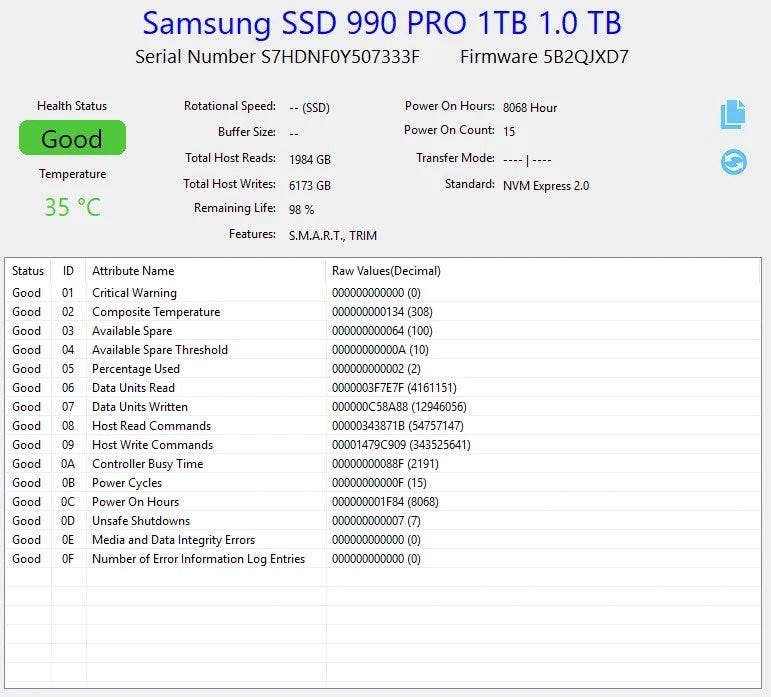Select the Unsafe Shutdowns row
Screen dimensions: 771x697
383,521
